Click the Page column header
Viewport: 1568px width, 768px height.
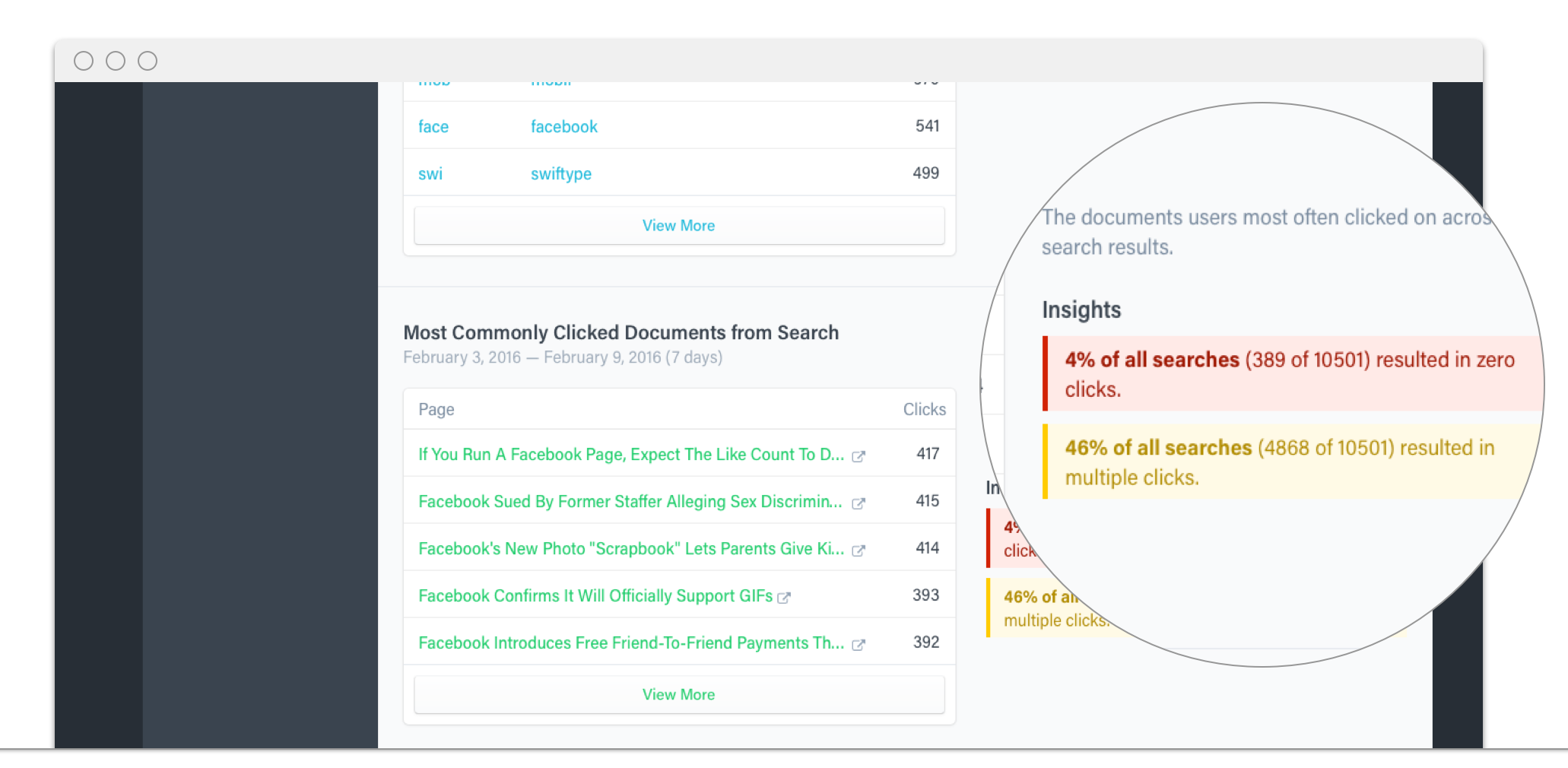coord(436,410)
